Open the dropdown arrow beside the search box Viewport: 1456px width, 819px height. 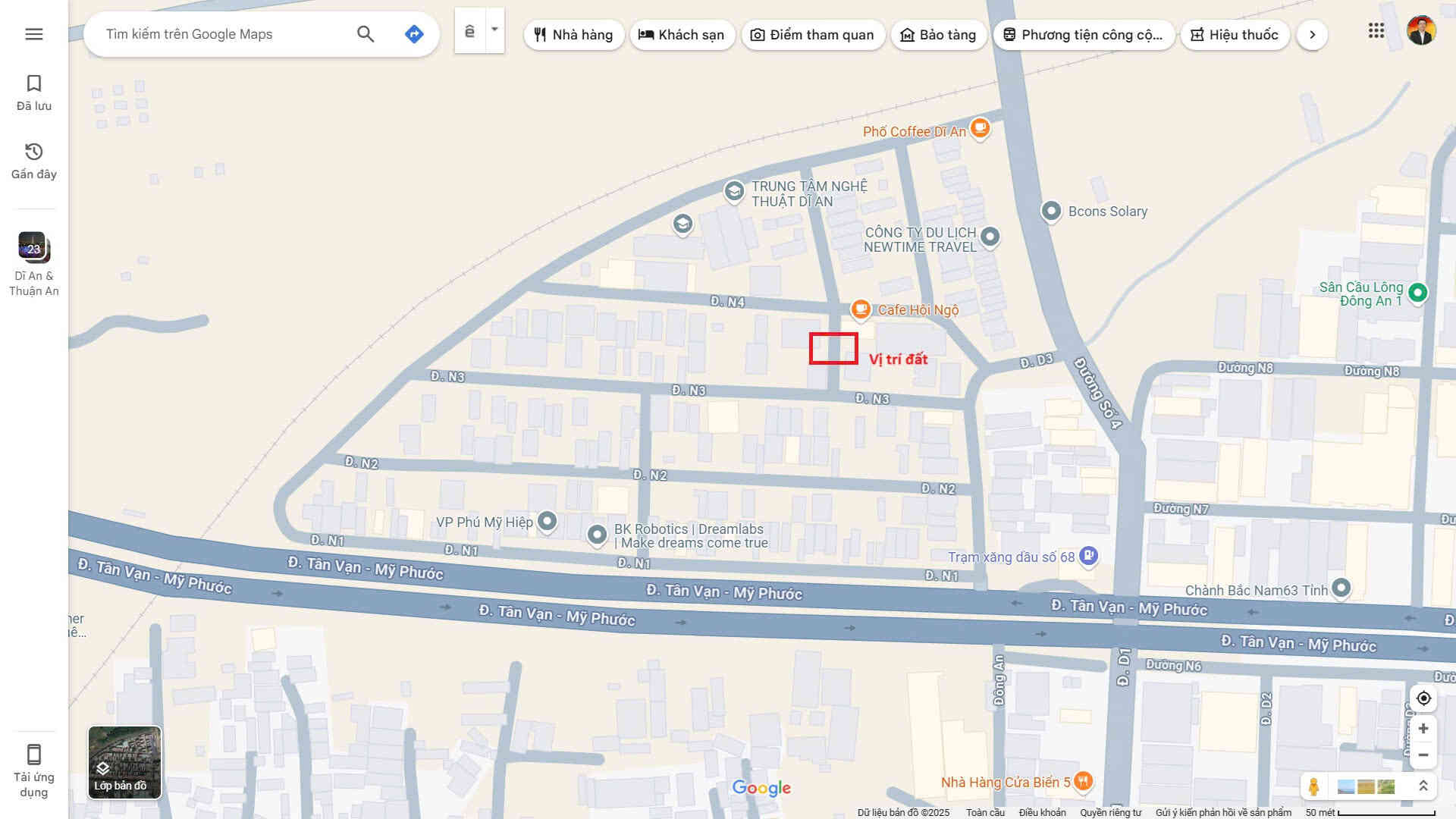(494, 30)
